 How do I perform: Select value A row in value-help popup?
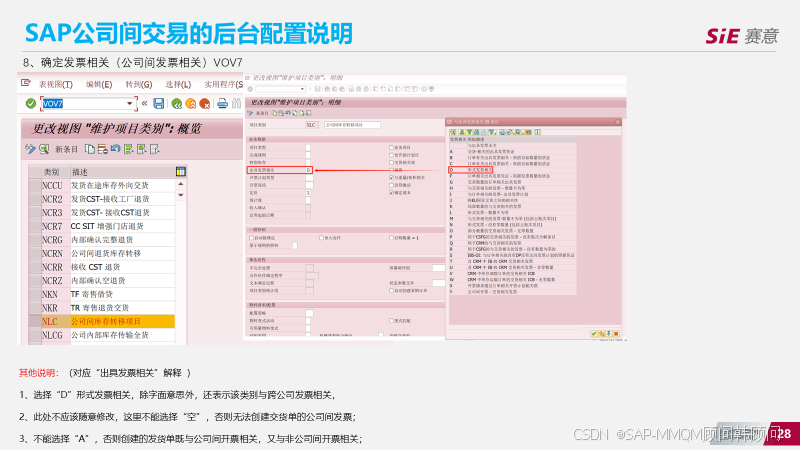pyautogui.click(x=512, y=152)
